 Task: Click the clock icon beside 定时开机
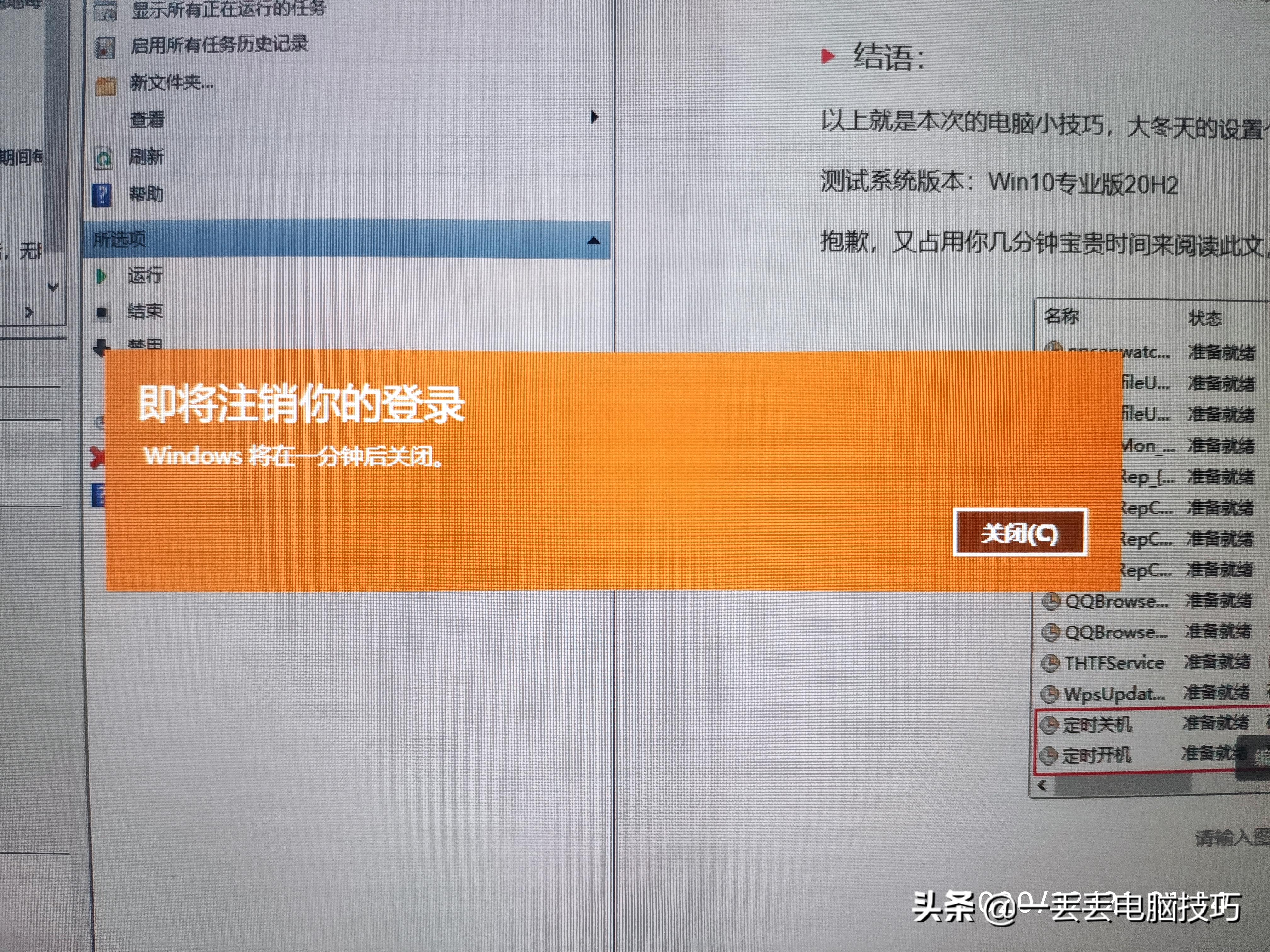[x=1048, y=755]
